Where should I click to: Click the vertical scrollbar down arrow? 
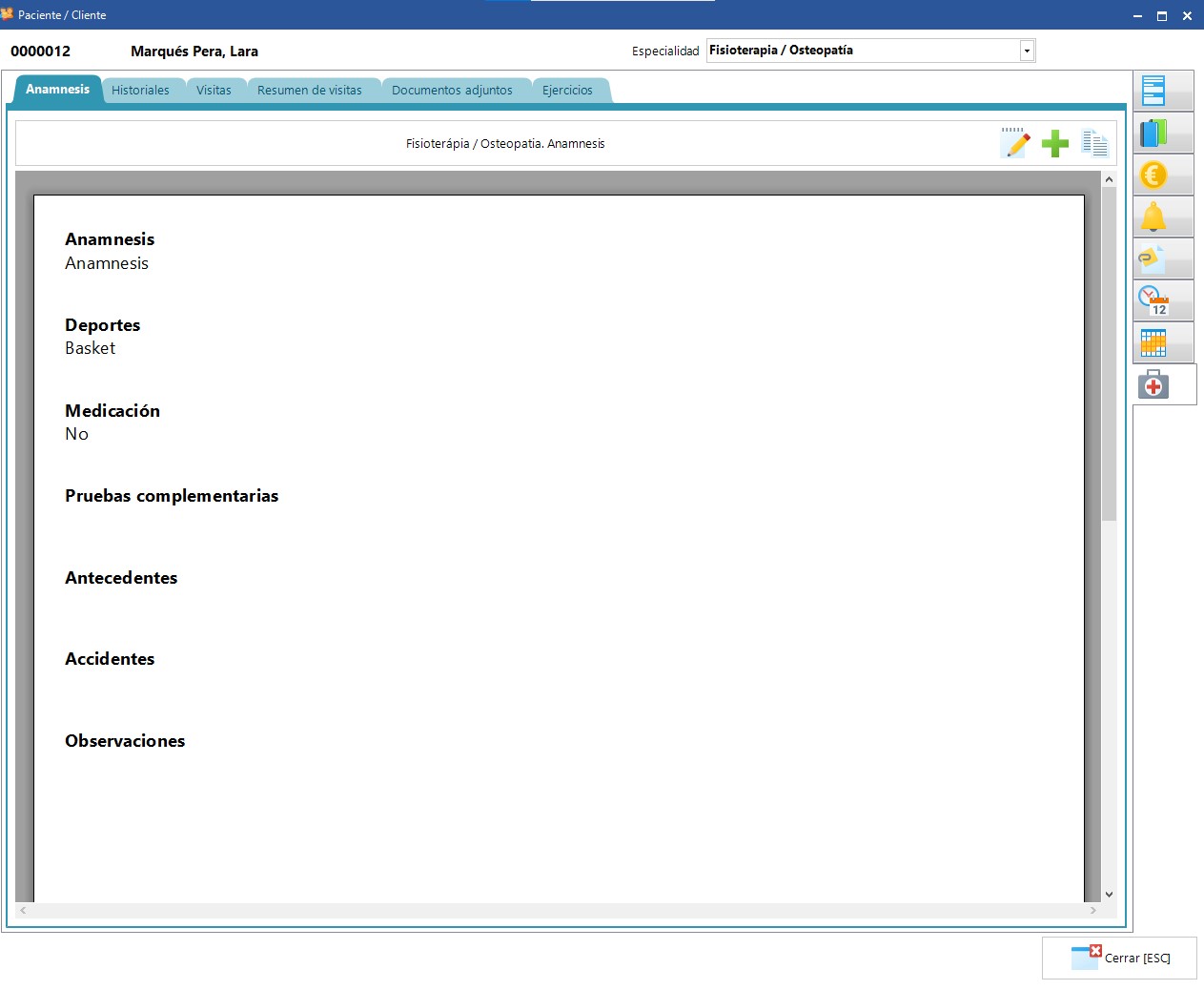click(x=1109, y=895)
